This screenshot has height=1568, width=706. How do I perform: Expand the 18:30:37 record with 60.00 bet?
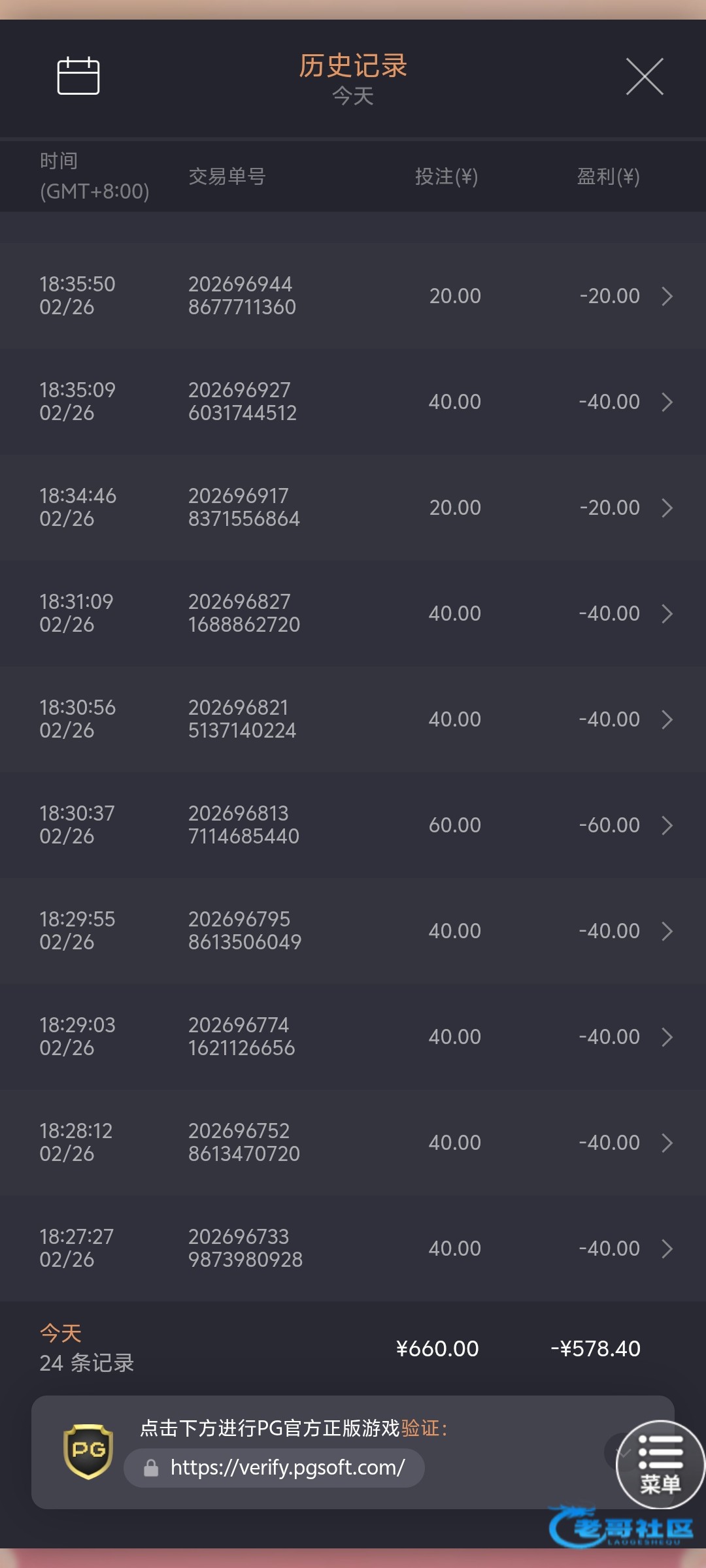click(667, 825)
